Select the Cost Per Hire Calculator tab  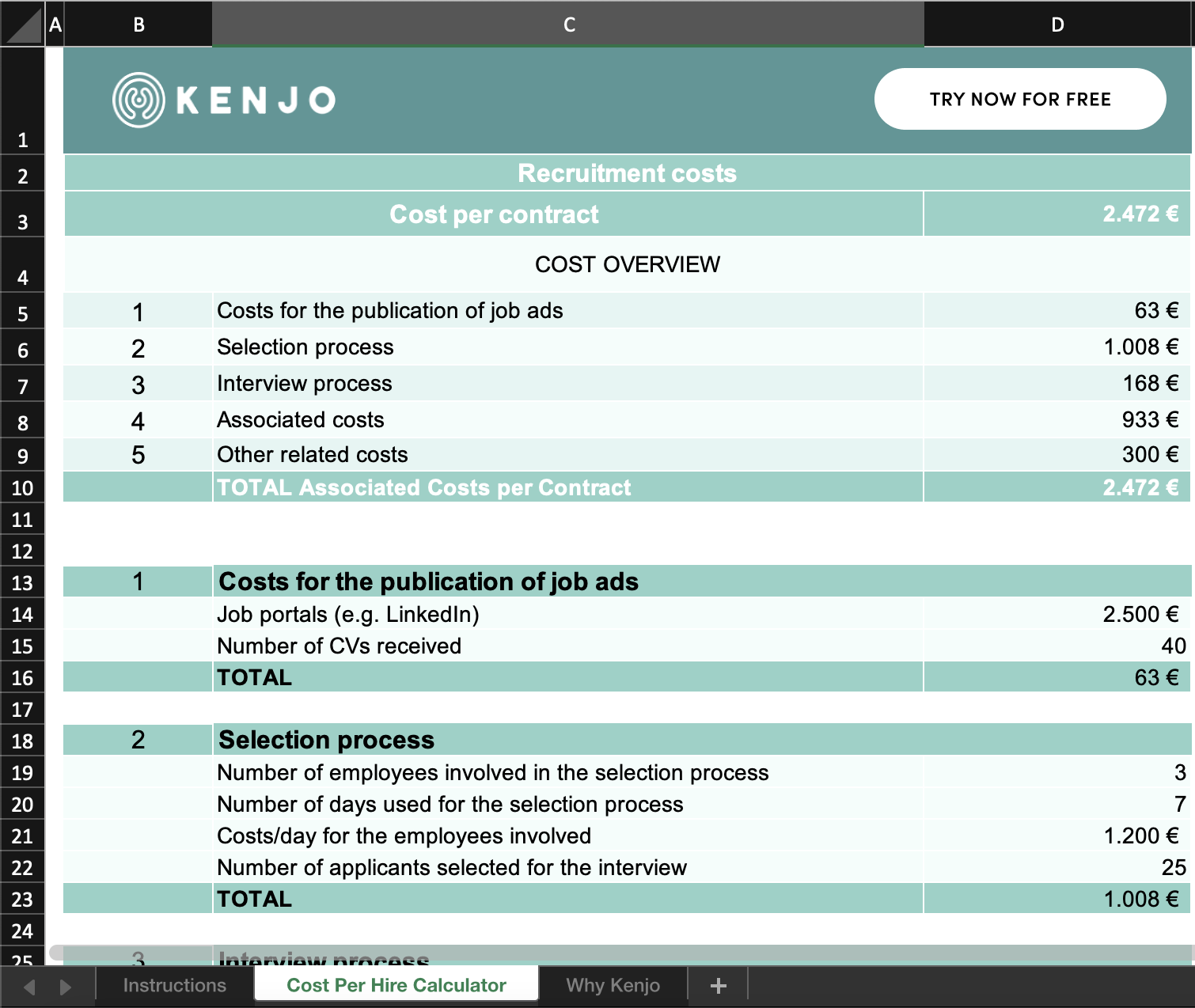396,985
